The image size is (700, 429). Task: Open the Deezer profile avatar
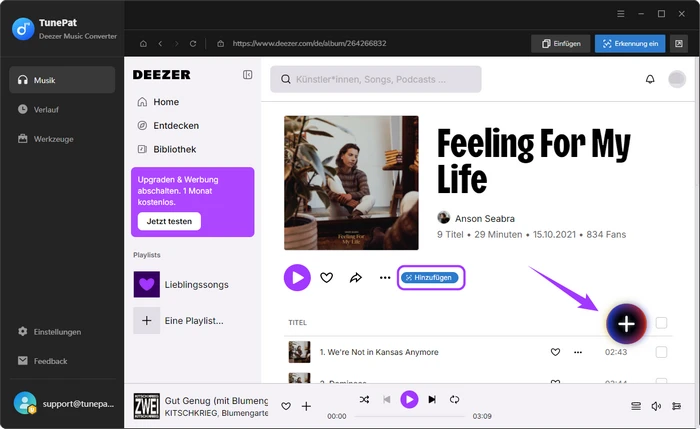tap(677, 79)
